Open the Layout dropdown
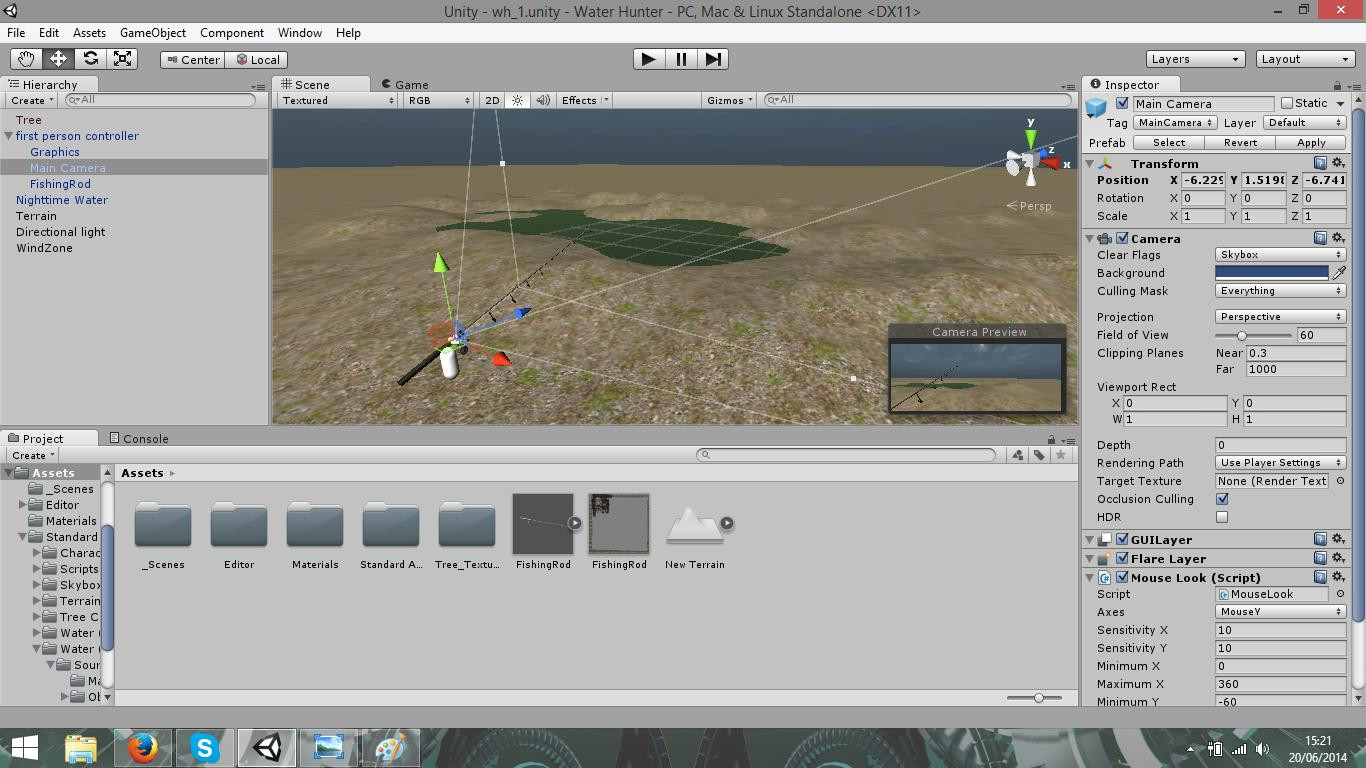Image resolution: width=1366 pixels, height=768 pixels. (1305, 59)
